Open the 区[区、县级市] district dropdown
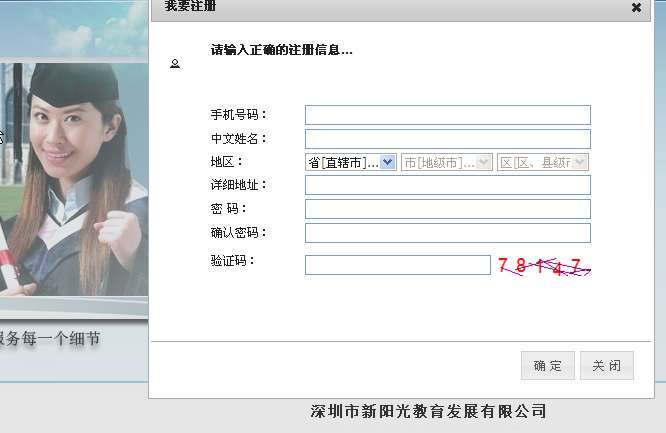 pyautogui.click(x=542, y=162)
